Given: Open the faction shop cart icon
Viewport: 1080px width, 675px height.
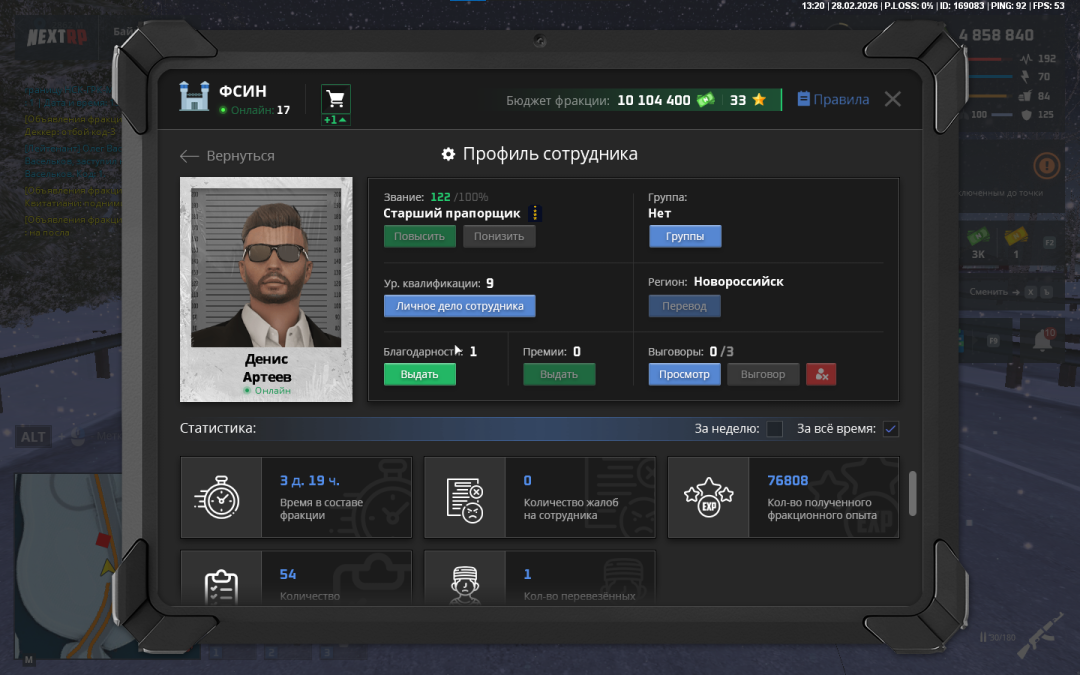Looking at the screenshot, I should click(x=336, y=99).
